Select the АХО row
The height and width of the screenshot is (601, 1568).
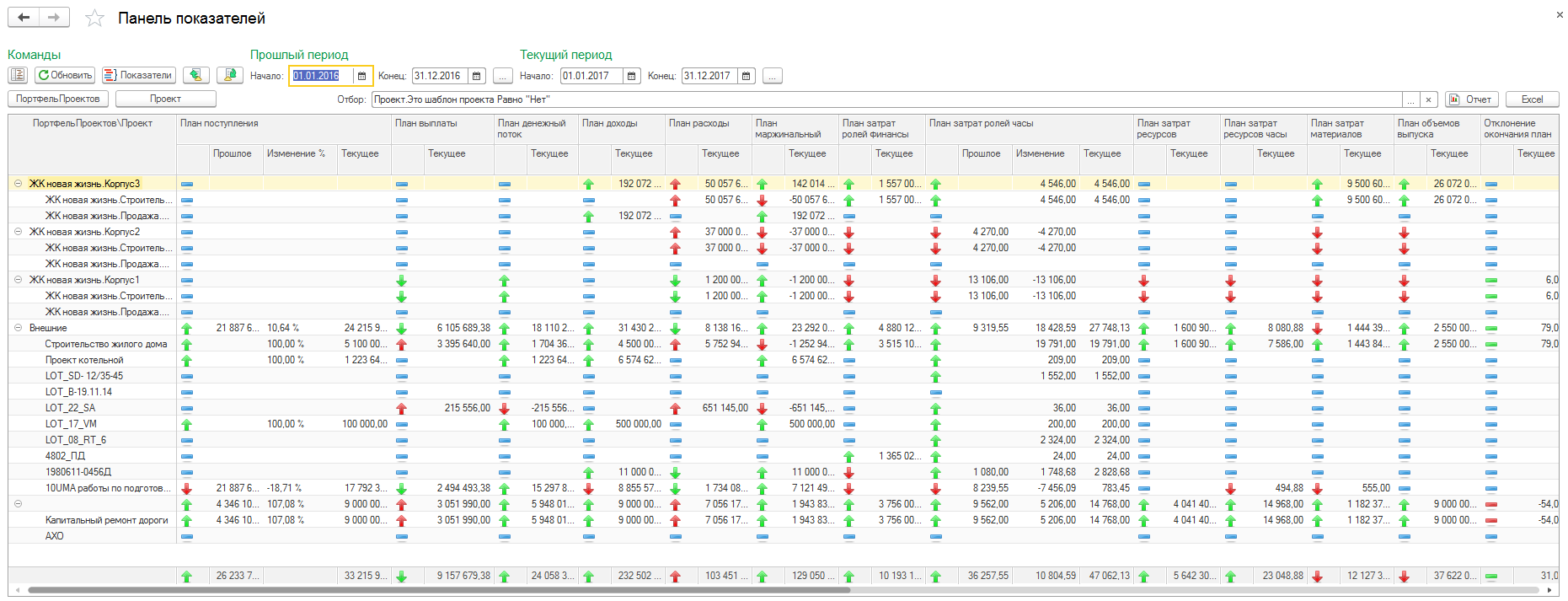pos(784,536)
